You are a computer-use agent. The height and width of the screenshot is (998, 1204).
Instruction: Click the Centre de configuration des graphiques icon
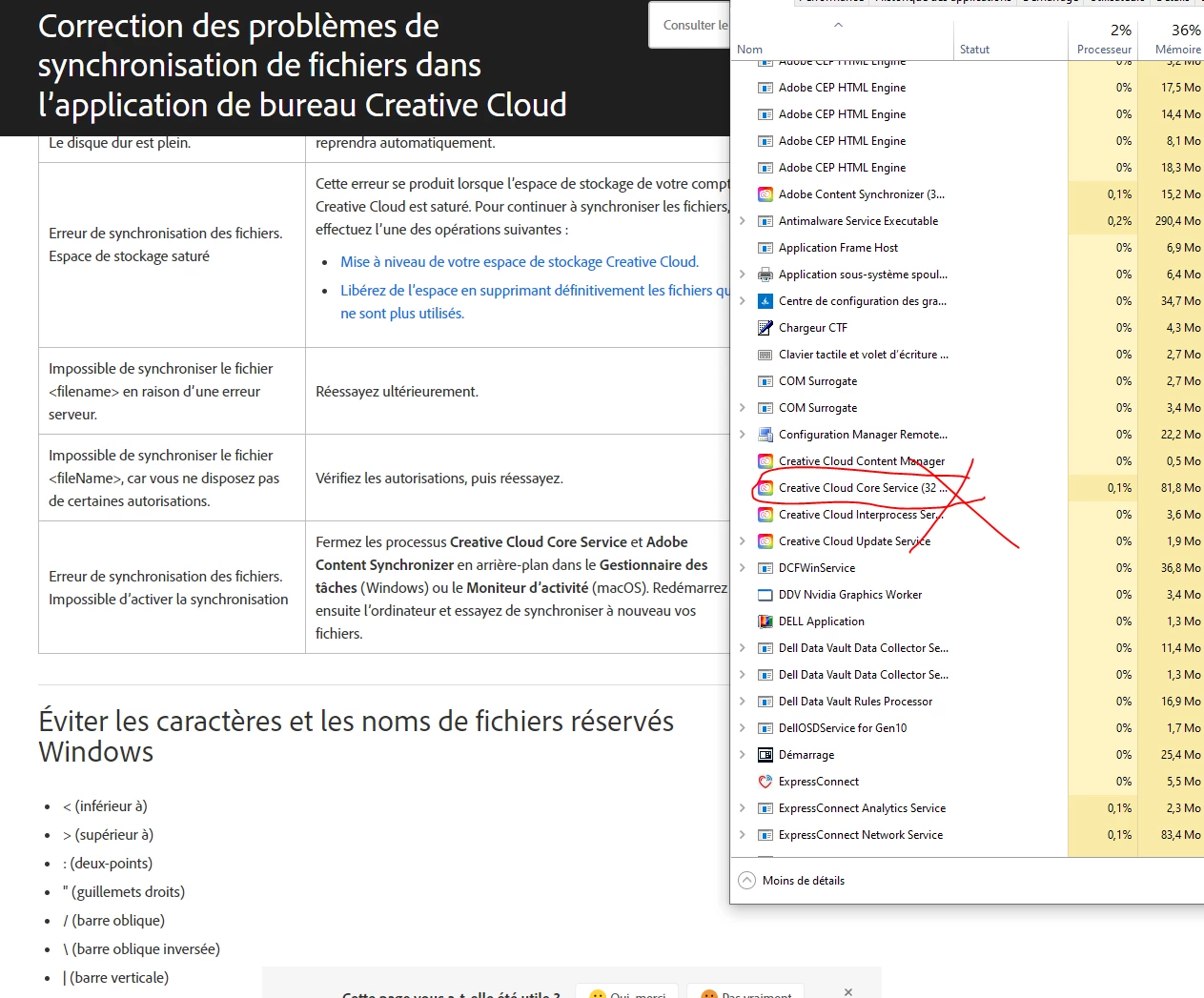[765, 301]
